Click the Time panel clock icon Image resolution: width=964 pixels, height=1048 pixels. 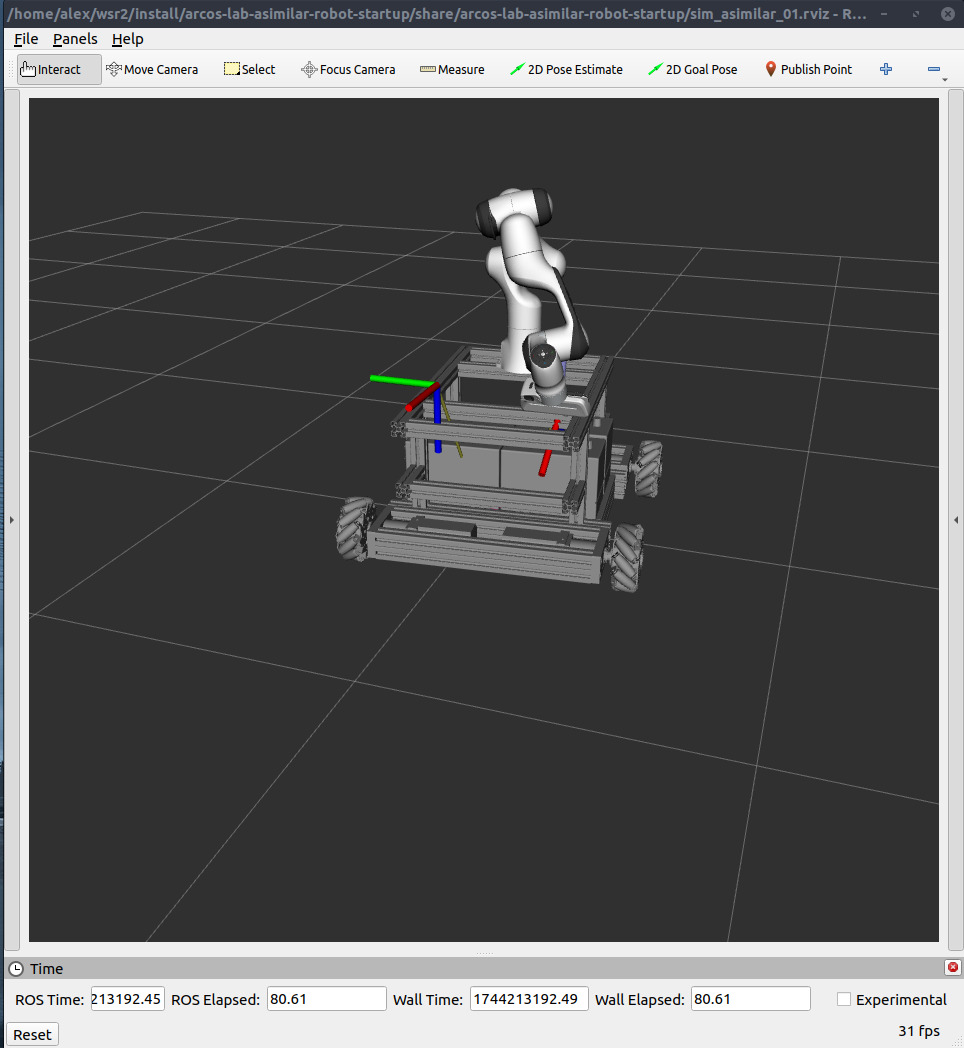tap(17, 968)
